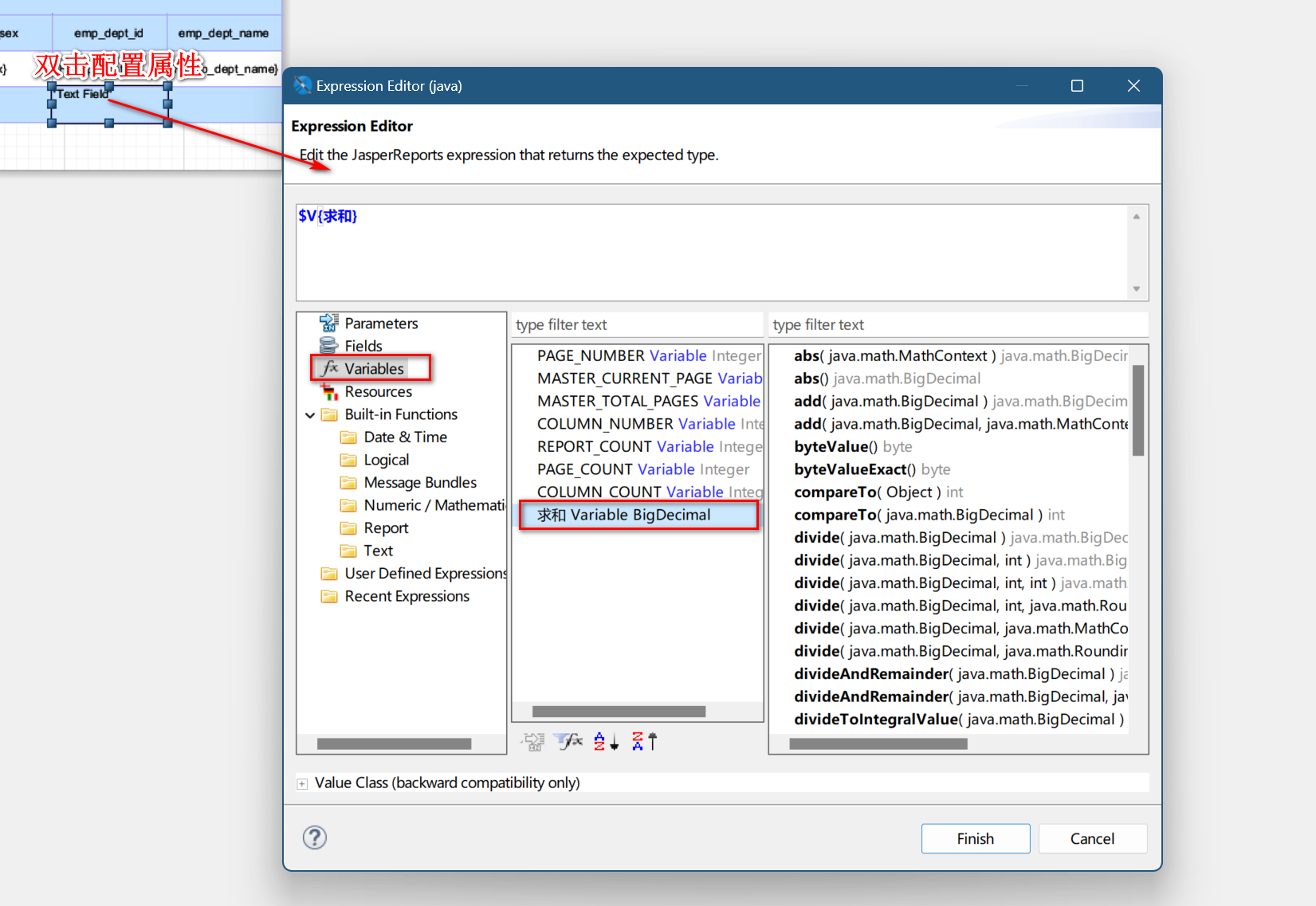Screen dimensions: 1316x906
Task: Select the User Defined Expressions folder
Action: (x=425, y=573)
